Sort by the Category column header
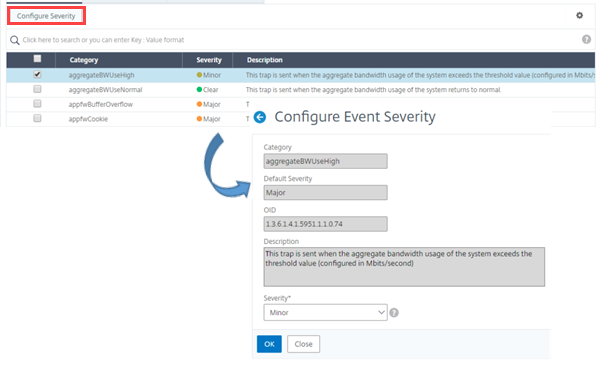 (x=84, y=60)
